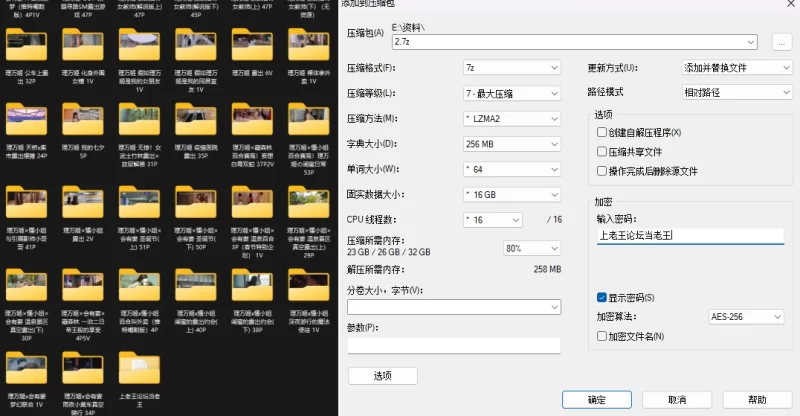Close the 添加到压缩包 dialog with X
The height and width of the screenshot is (416, 800).
[x=790, y=3]
